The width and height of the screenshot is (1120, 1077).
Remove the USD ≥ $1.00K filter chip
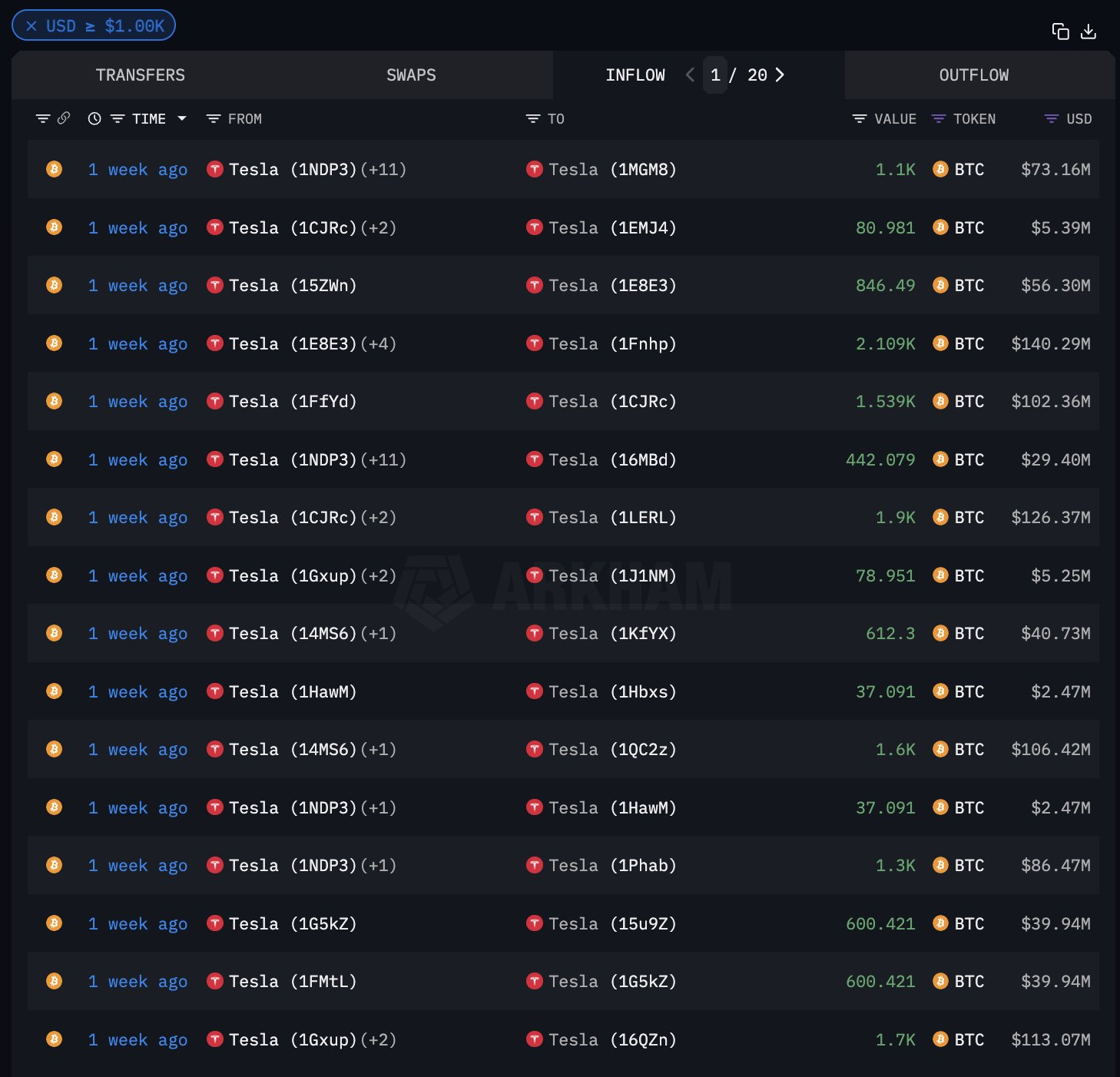(x=31, y=25)
